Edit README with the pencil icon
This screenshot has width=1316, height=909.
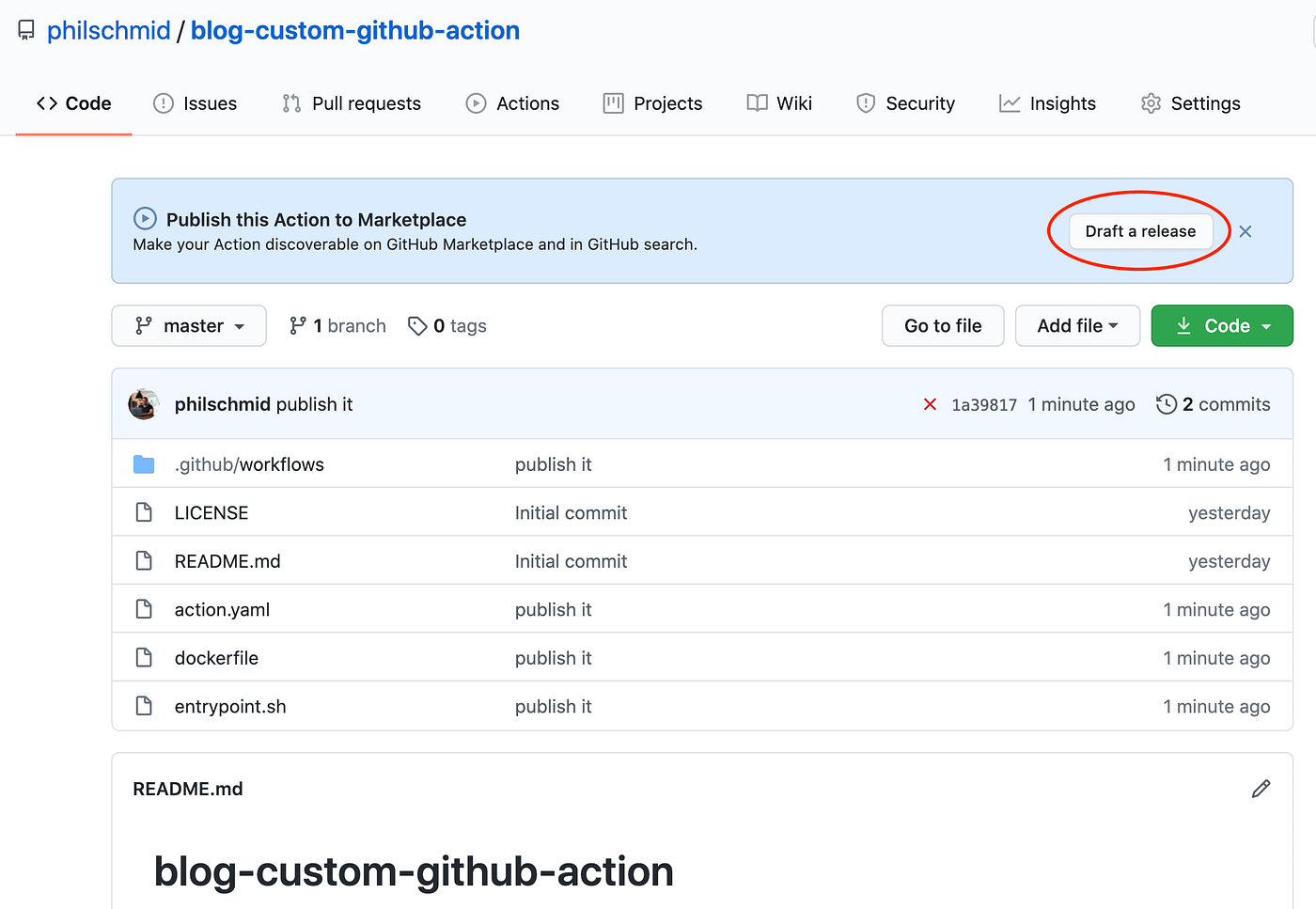click(1261, 789)
